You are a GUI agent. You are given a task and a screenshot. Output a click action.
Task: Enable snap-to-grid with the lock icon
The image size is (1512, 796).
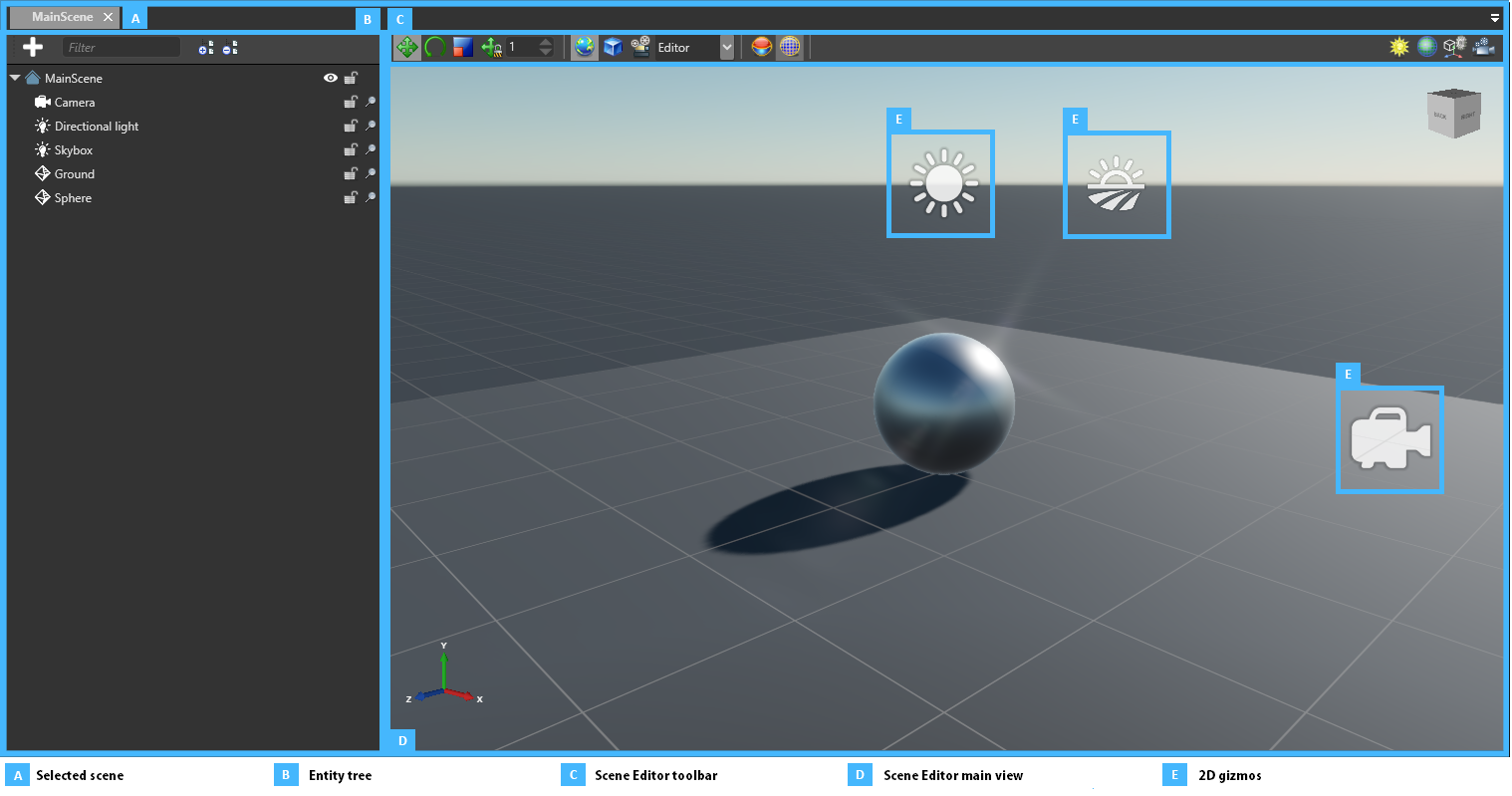[489, 47]
